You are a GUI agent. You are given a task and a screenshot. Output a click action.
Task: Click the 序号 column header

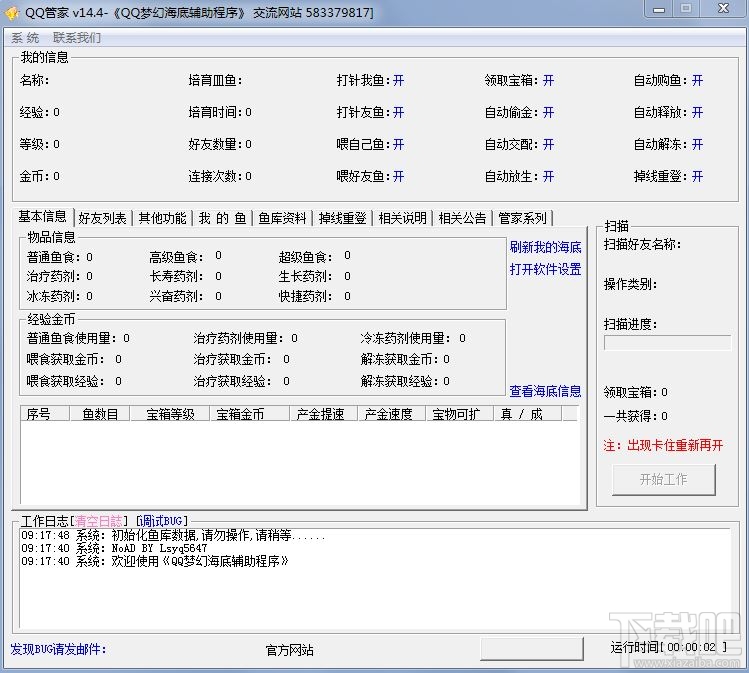[45, 414]
